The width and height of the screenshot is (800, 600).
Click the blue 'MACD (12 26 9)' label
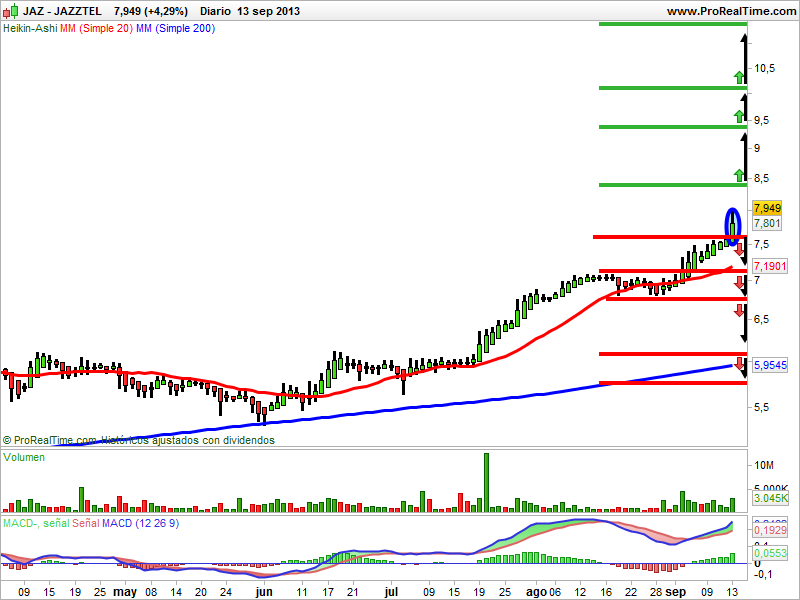click(x=140, y=523)
